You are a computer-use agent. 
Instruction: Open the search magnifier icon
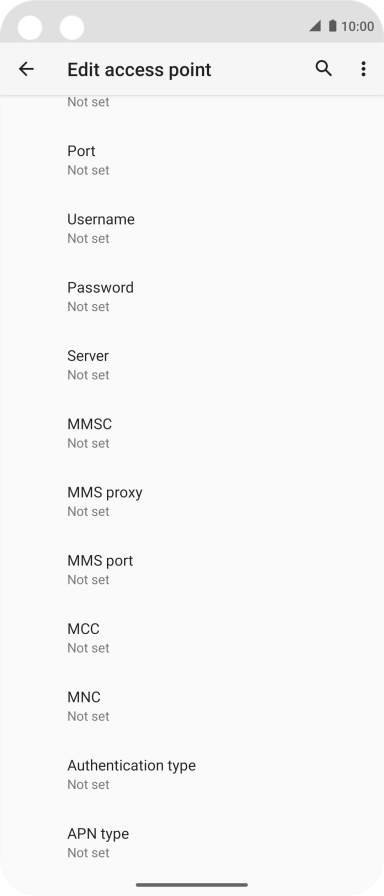[323, 69]
